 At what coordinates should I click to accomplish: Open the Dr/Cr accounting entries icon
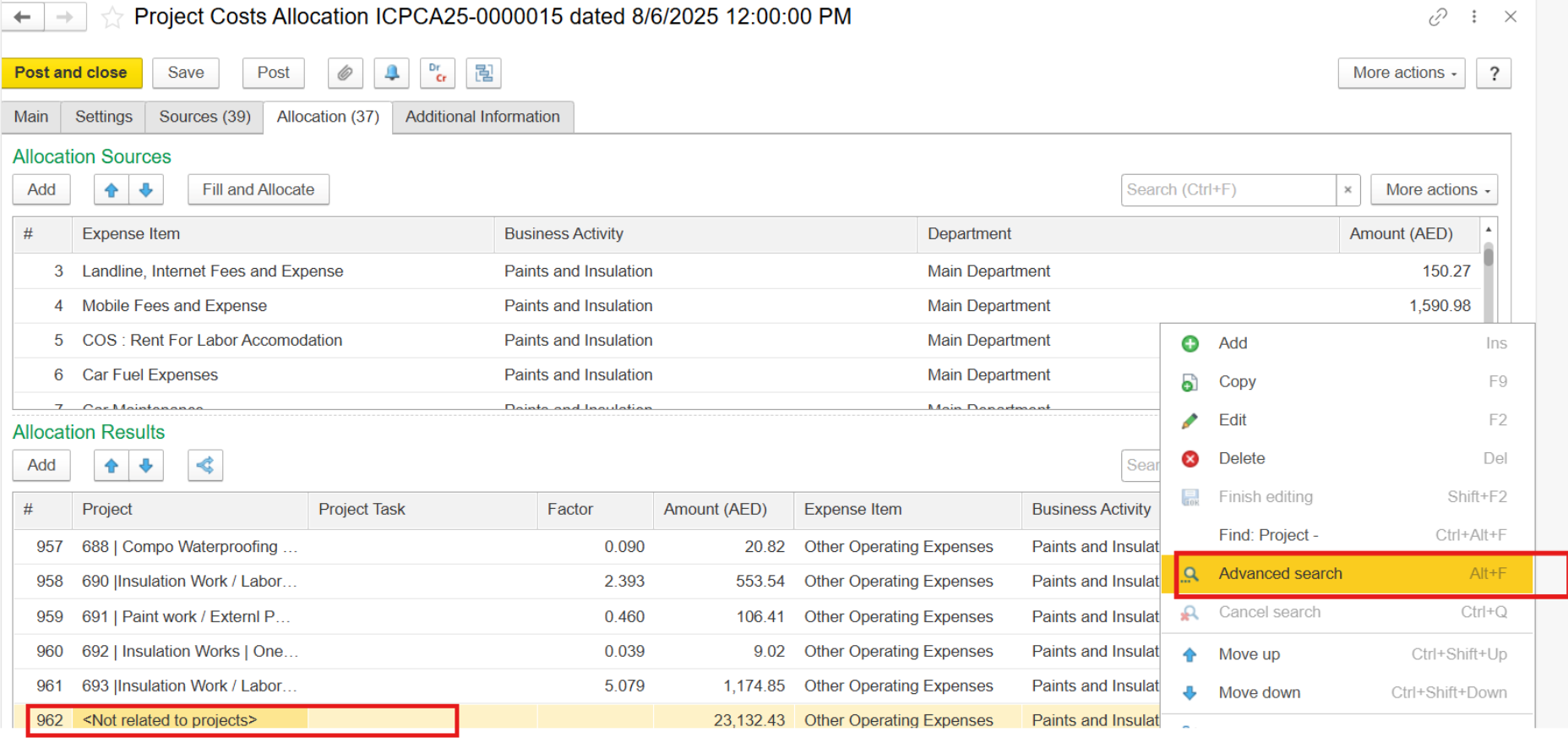point(438,74)
